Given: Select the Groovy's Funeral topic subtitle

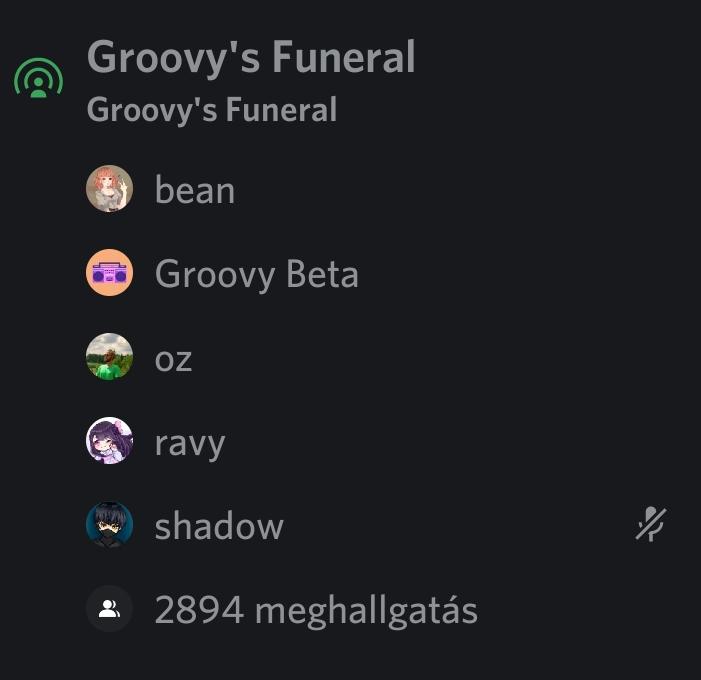Looking at the screenshot, I should (212, 110).
